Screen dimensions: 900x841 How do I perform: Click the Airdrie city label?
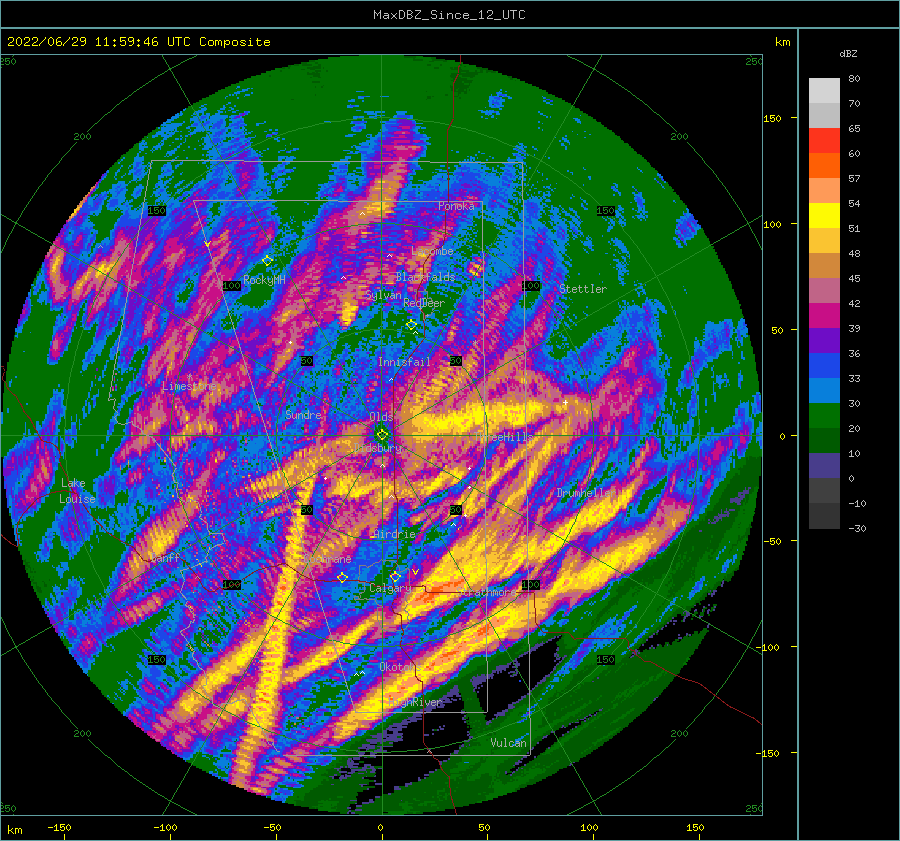point(394,534)
